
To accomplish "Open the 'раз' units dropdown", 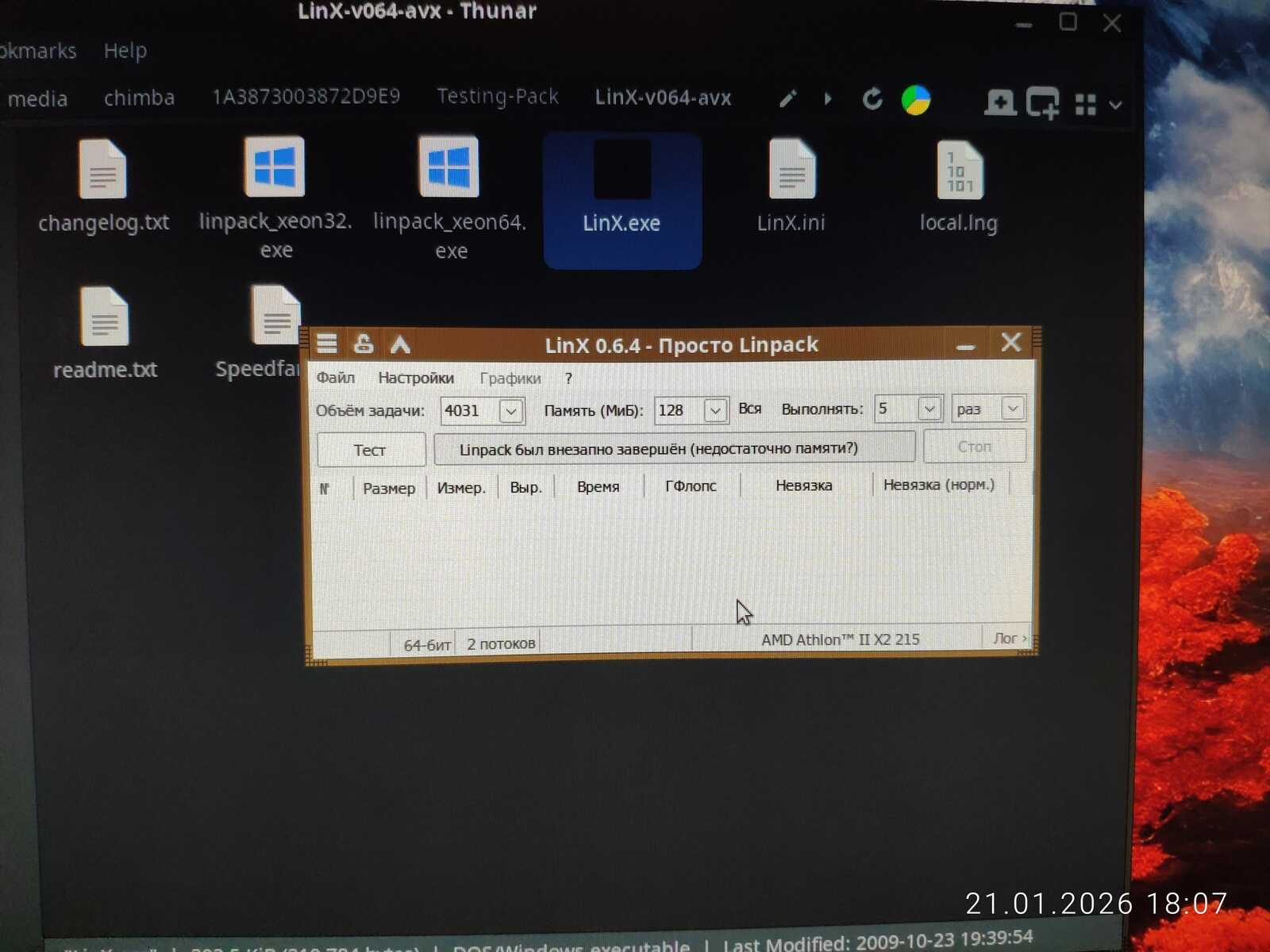I will pos(988,409).
